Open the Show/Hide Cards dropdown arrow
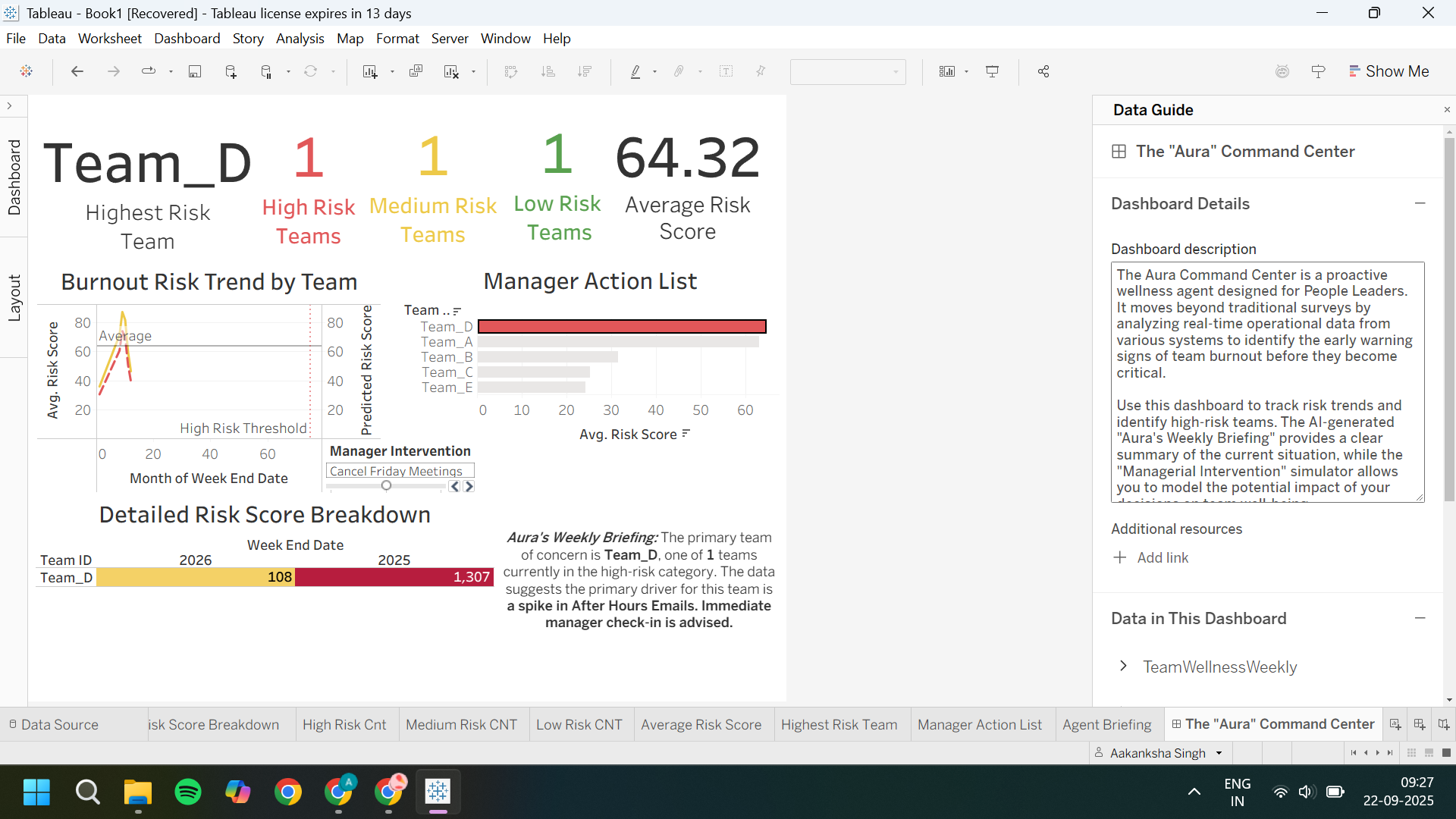Screen dimensions: 1456x819 pos(966,71)
